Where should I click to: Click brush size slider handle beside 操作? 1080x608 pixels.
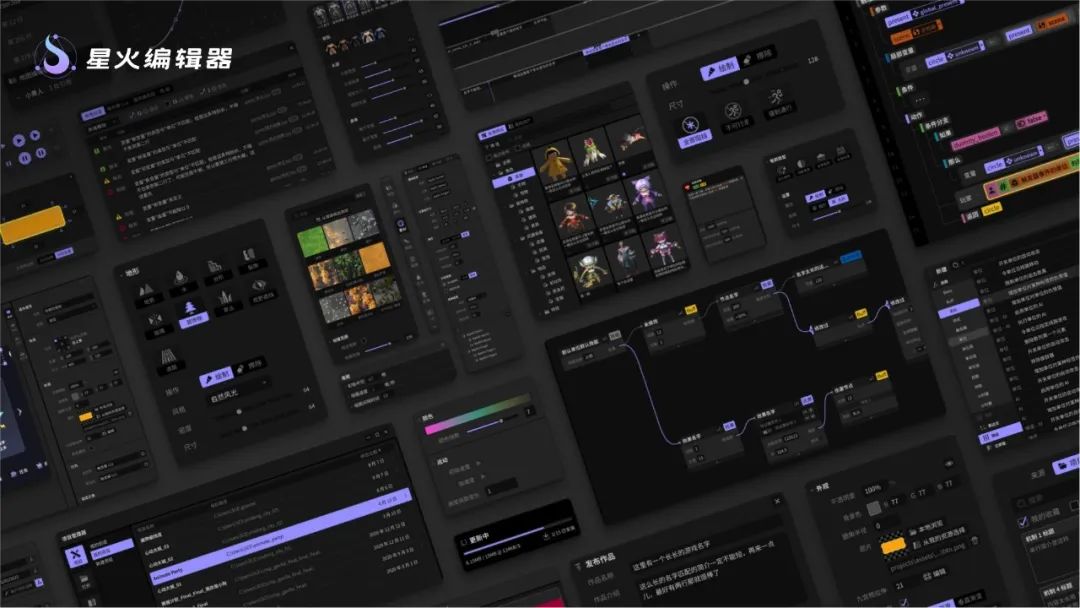point(747,82)
